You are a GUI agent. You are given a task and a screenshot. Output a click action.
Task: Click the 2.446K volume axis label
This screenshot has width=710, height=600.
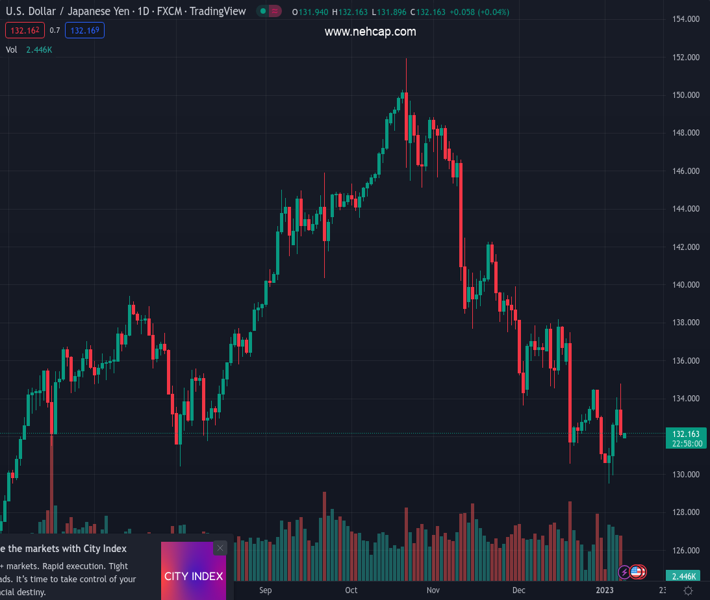(685, 576)
